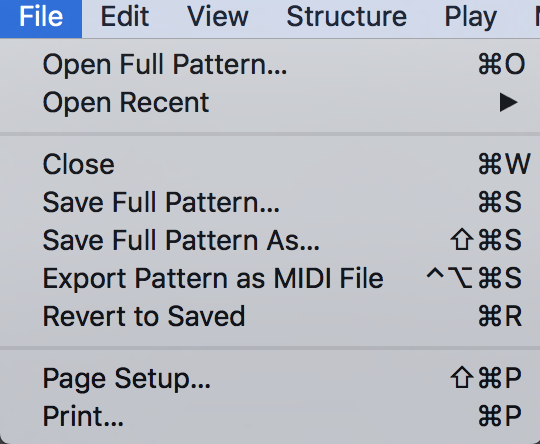Choose Open Full Pattern… menu entry
Screen dimensions: 540x444
tap(270, 64)
